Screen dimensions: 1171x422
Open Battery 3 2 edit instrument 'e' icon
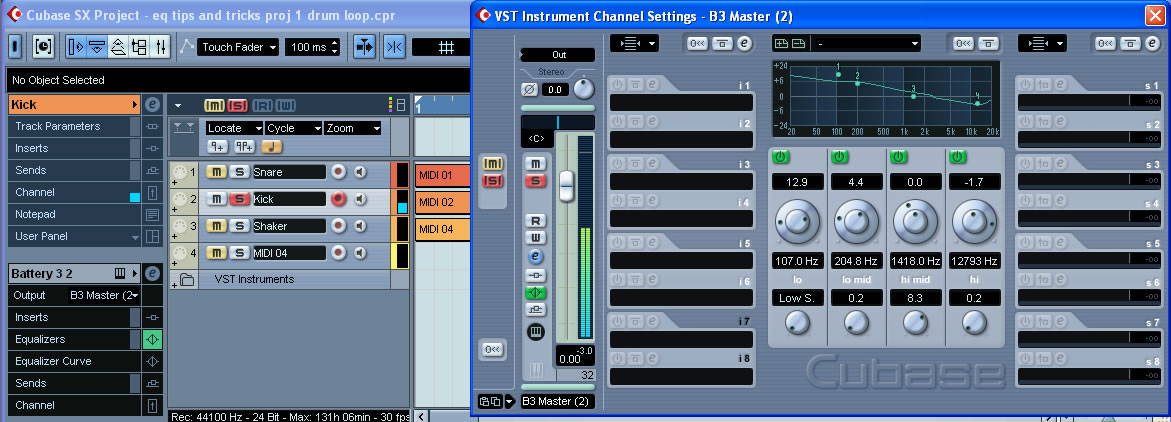pos(152,273)
